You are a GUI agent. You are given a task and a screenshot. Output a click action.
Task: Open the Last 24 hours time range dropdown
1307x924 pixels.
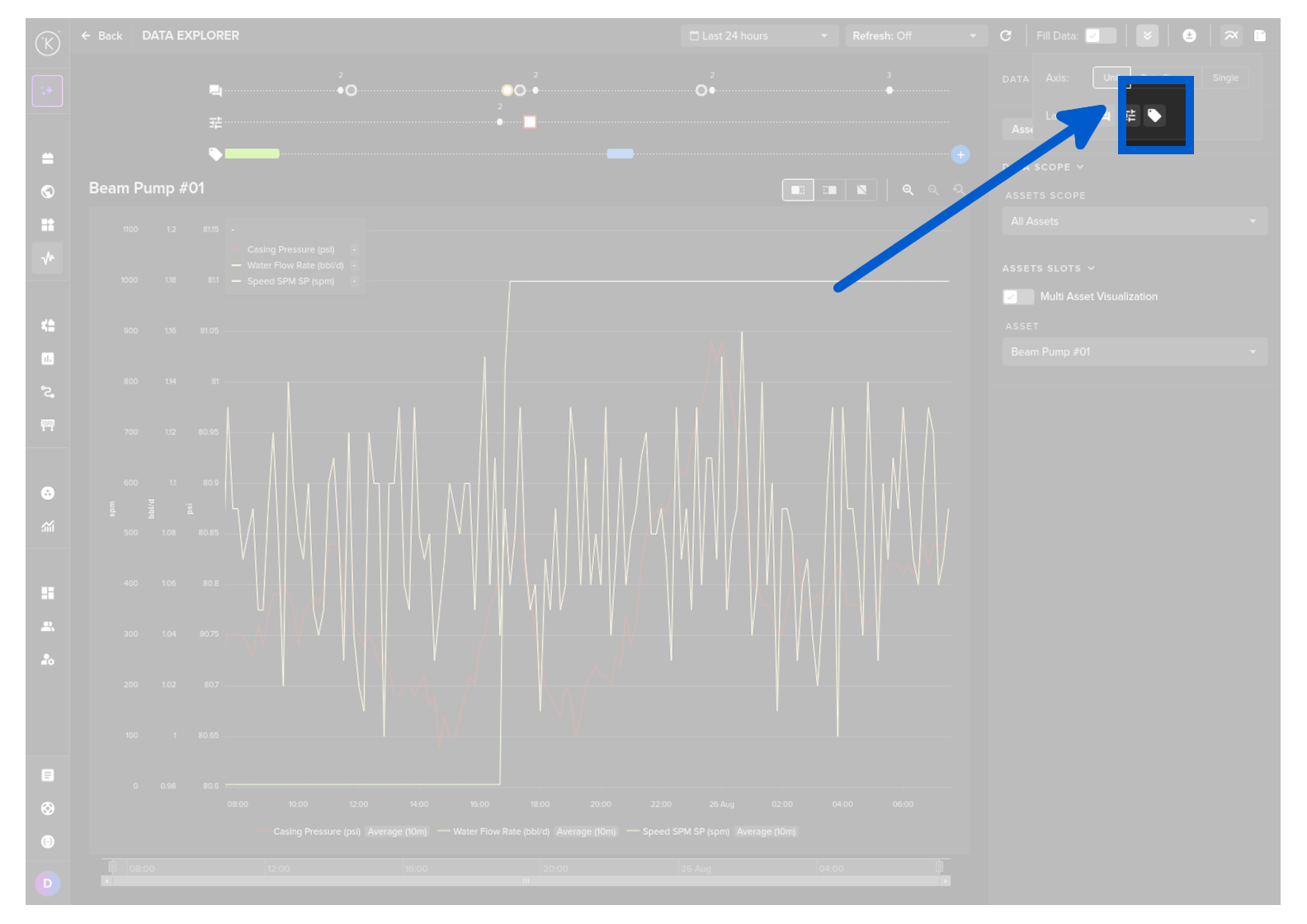pos(758,36)
